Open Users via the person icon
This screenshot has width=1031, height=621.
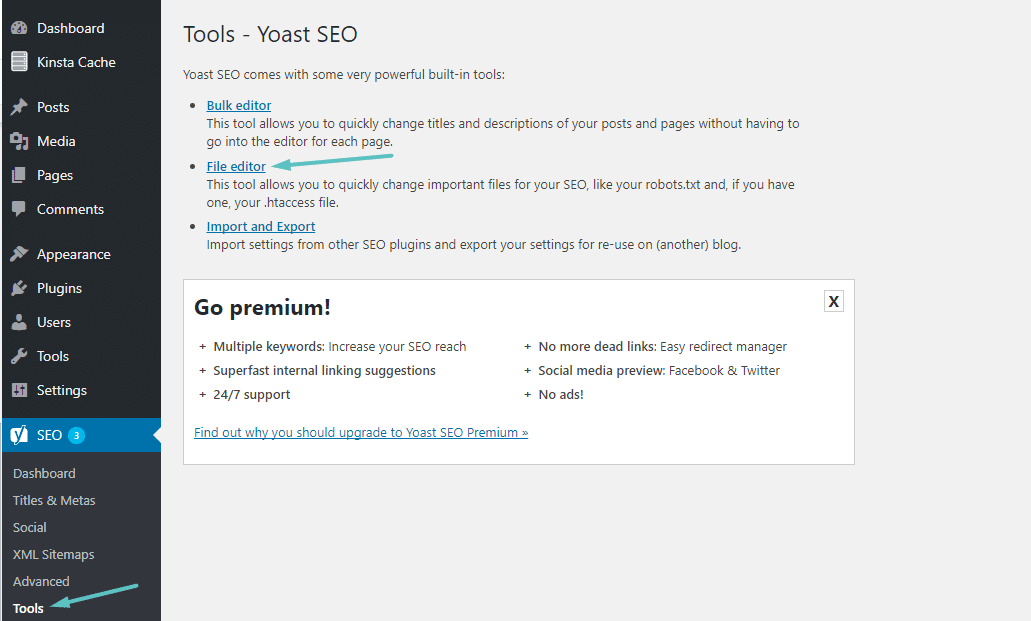point(21,321)
